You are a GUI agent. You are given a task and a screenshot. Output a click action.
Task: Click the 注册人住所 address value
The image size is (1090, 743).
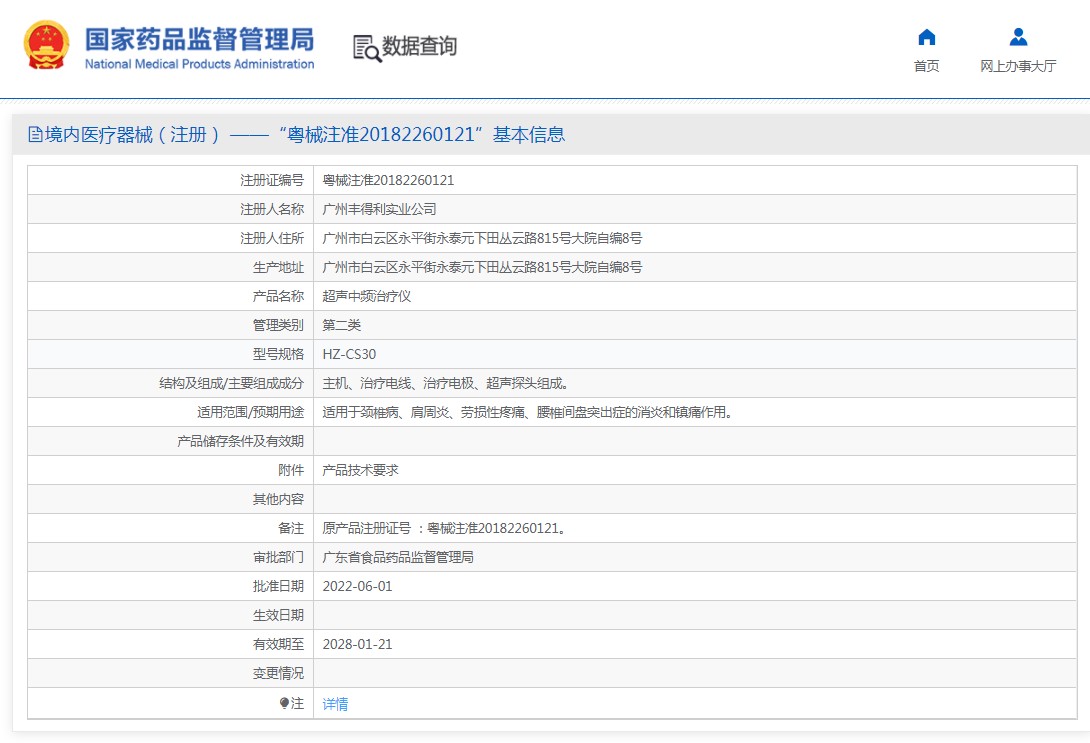point(482,238)
